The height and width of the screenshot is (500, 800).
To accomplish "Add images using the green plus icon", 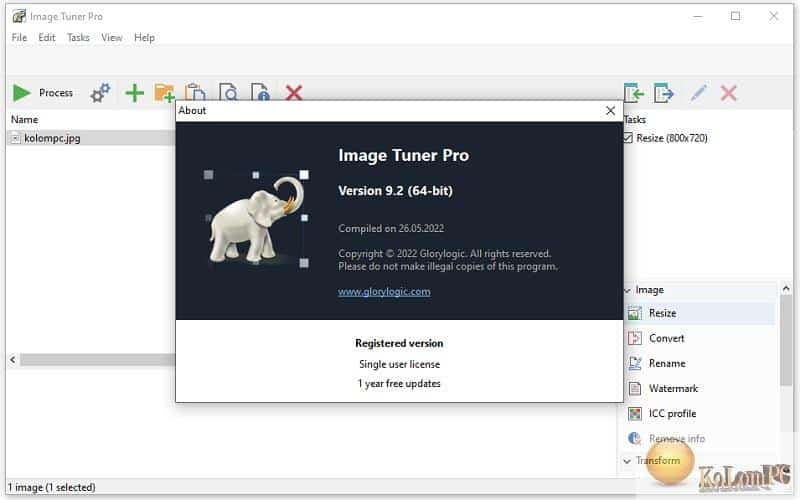I will coord(135,93).
